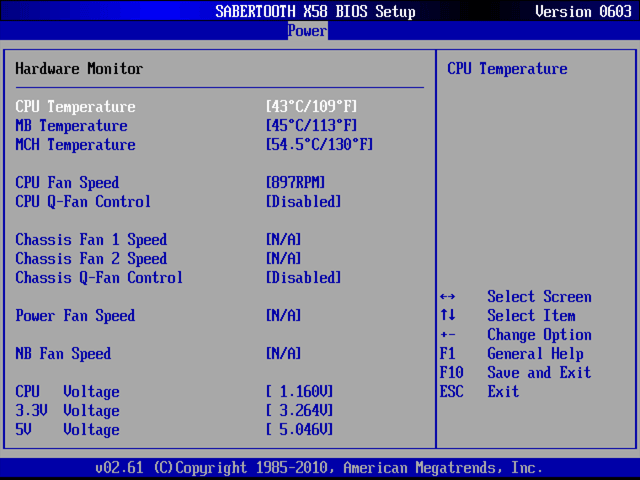Click the American Megatrends copyright footer
Viewport: 640px width, 480px height.
(319, 468)
